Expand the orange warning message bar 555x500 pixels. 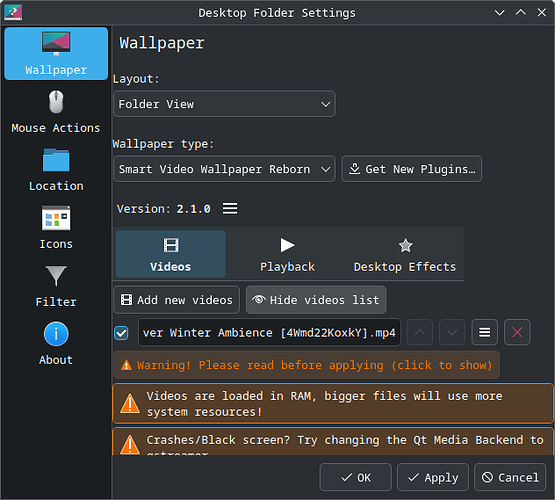[307, 365]
